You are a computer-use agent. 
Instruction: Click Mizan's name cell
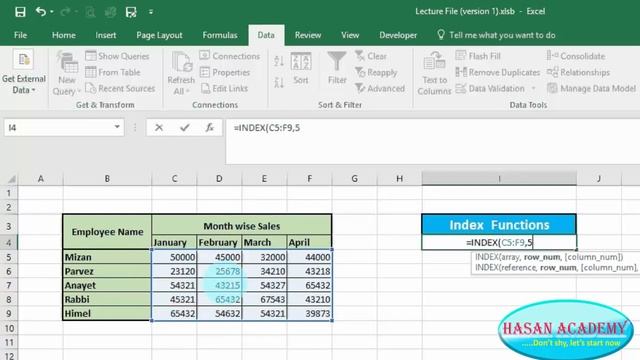[x=107, y=257]
